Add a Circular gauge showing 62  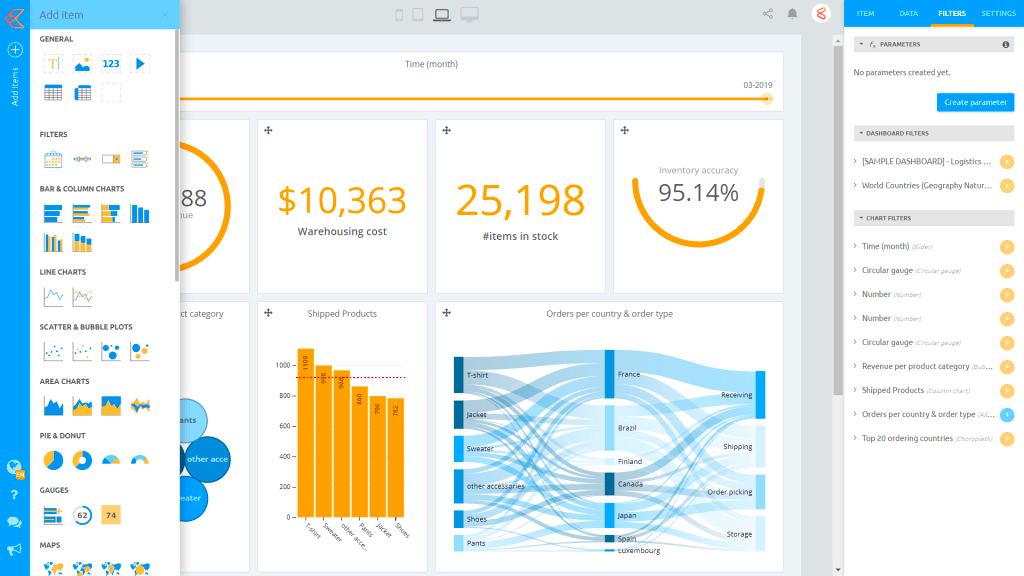[82, 515]
